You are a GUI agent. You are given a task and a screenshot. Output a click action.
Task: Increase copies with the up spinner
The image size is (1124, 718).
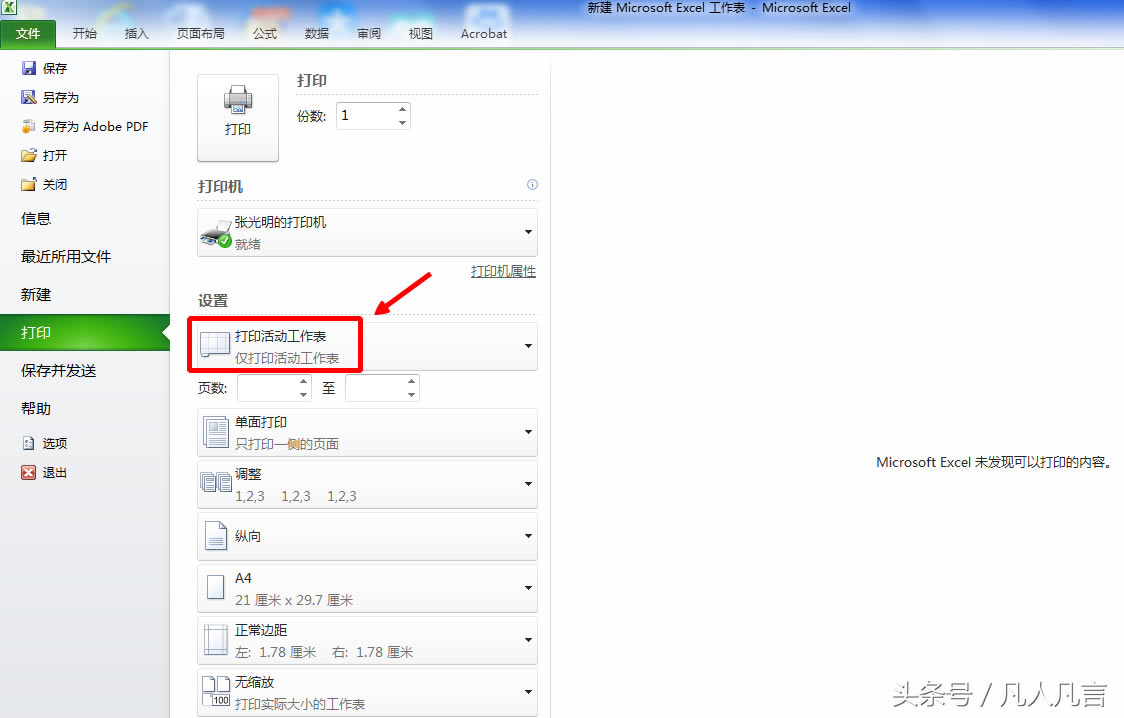(403, 109)
